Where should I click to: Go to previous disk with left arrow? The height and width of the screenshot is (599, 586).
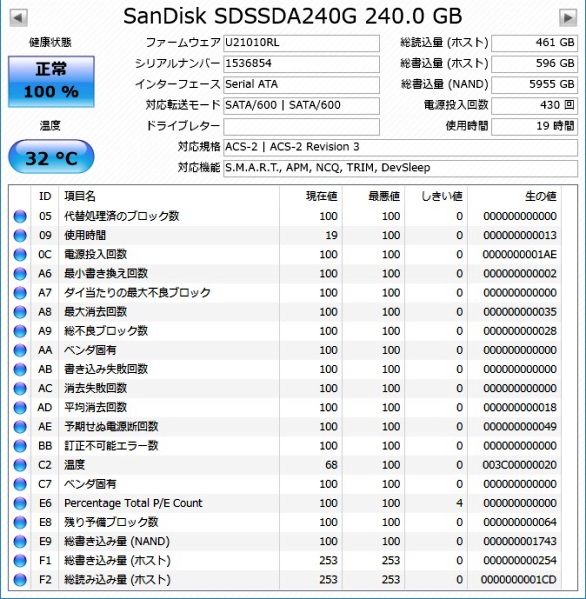[18, 18]
